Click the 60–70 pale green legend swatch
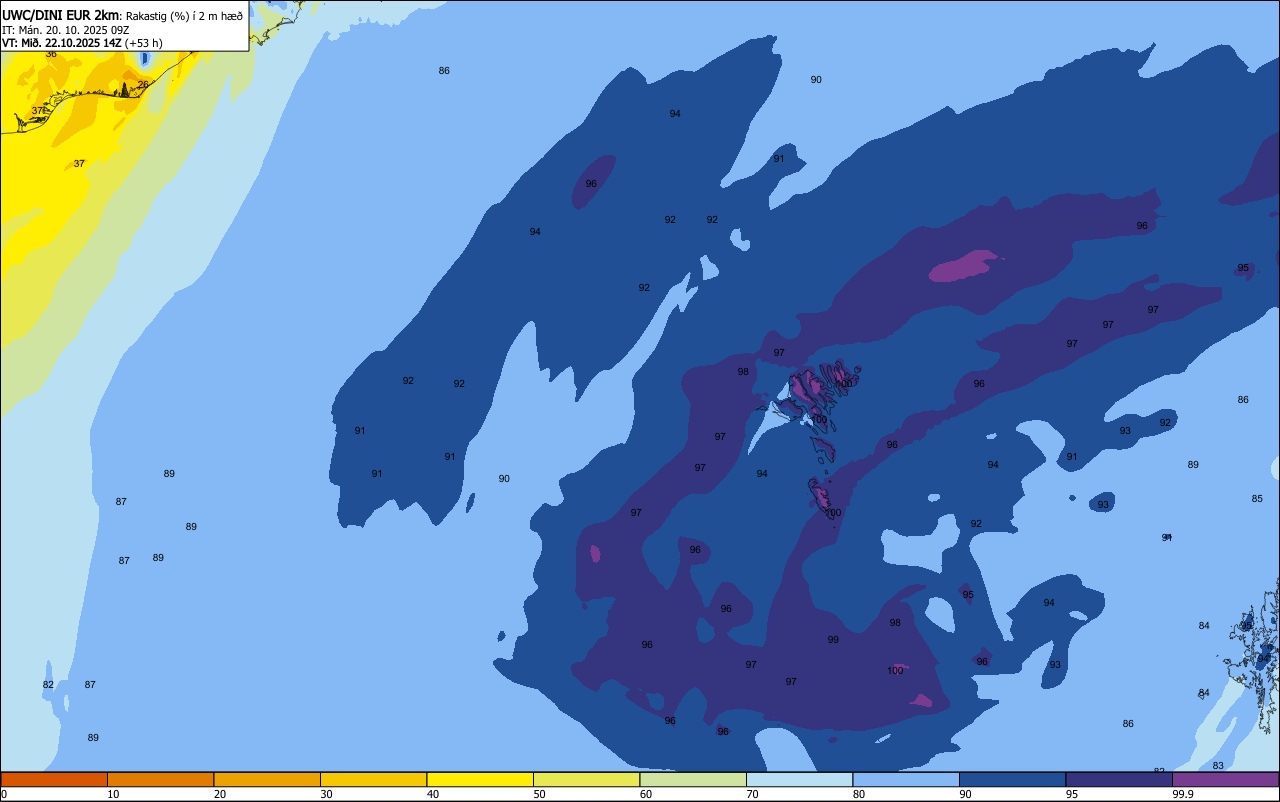Image resolution: width=1280 pixels, height=802 pixels. click(x=693, y=779)
